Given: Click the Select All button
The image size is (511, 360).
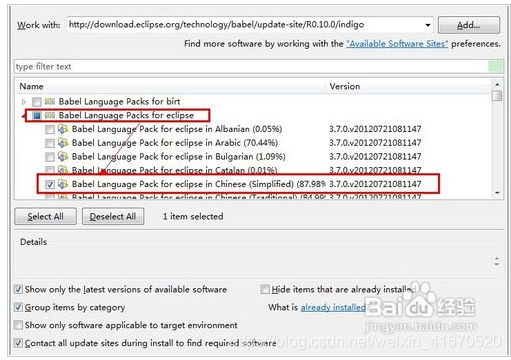Looking at the screenshot, I should coord(45,216).
